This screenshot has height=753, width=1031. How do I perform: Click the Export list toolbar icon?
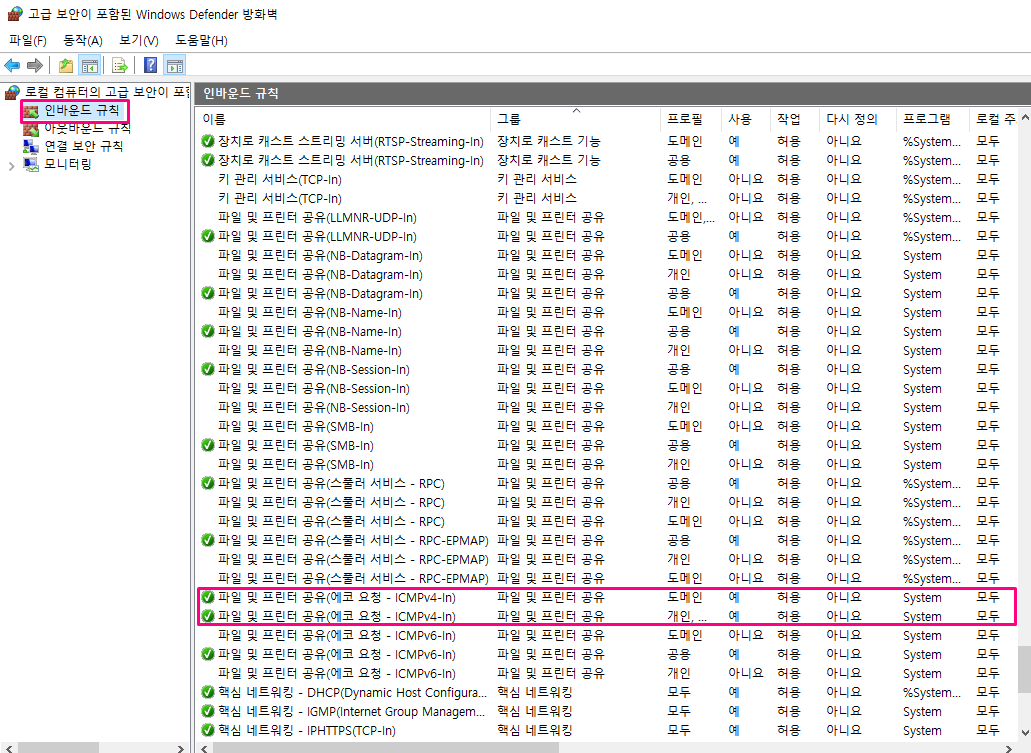[120, 65]
